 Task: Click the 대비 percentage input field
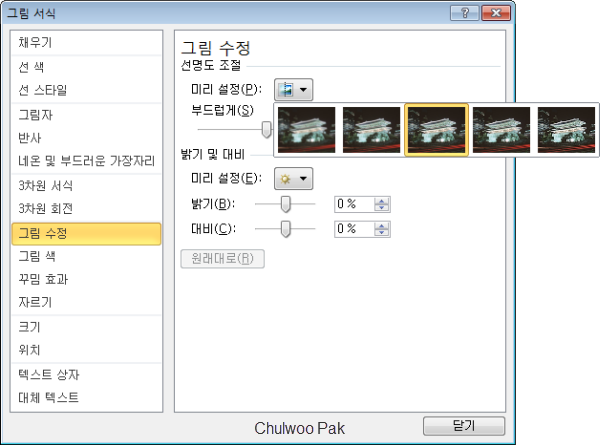[x=354, y=229]
